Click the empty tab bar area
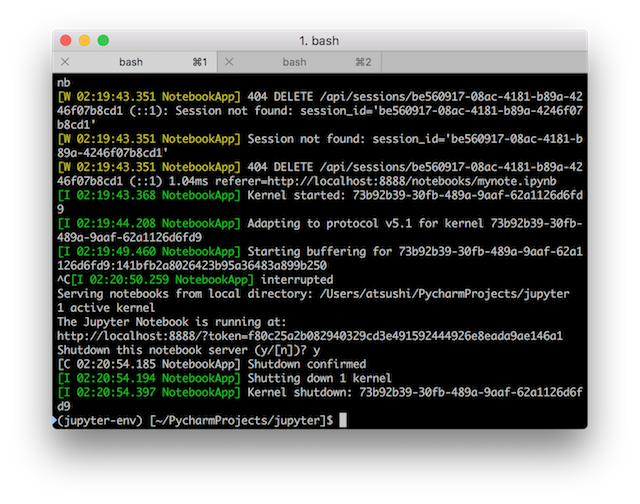The image size is (640, 504). pyautogui.click(x=480, y=62)
